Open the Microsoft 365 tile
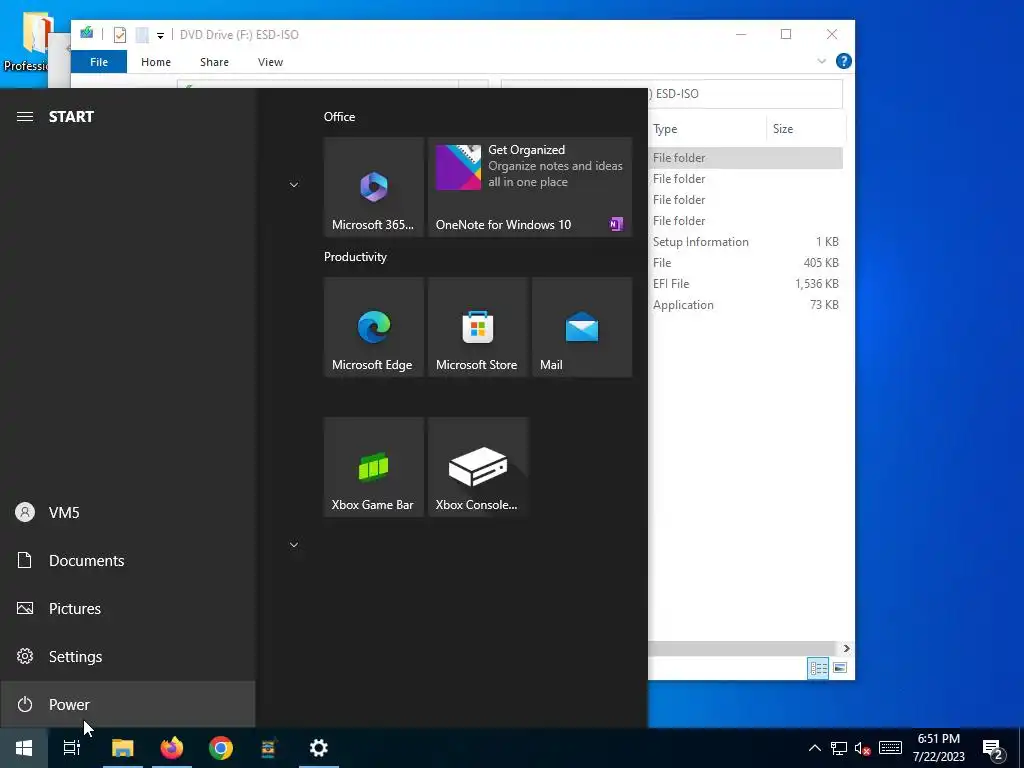 pos(374,187)
